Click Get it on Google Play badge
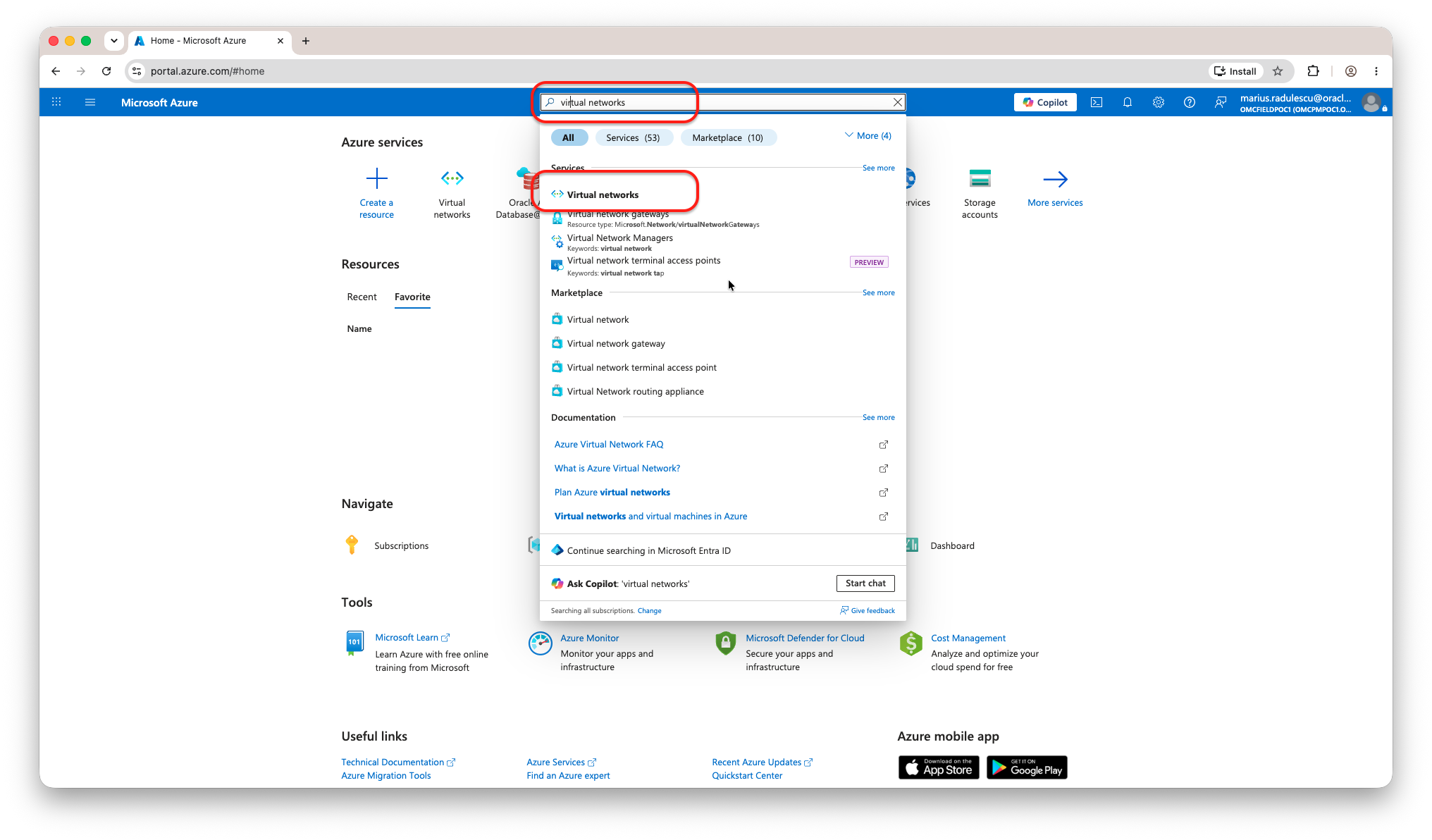Screen dimensions: 1432x840 1027,767
